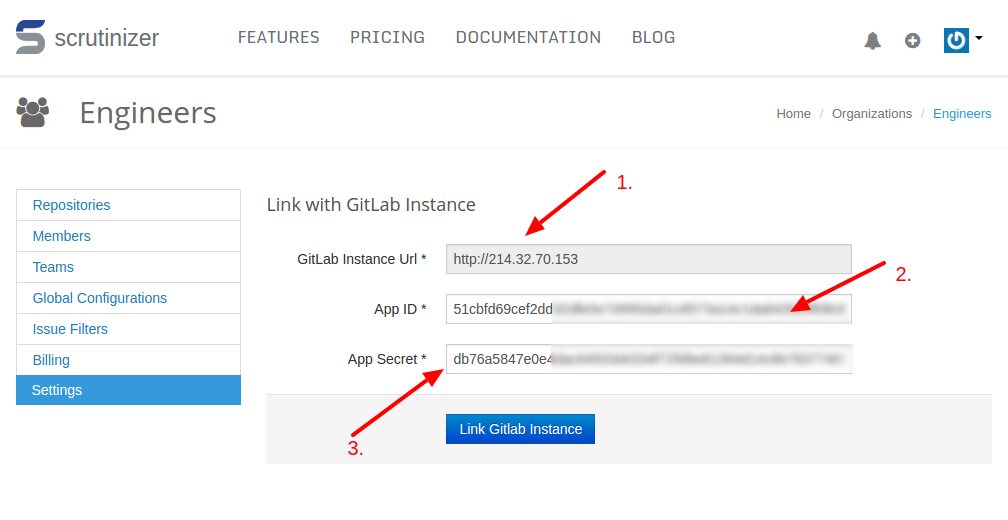
Task: Open the Features menu item
Action: click(278, 37)
